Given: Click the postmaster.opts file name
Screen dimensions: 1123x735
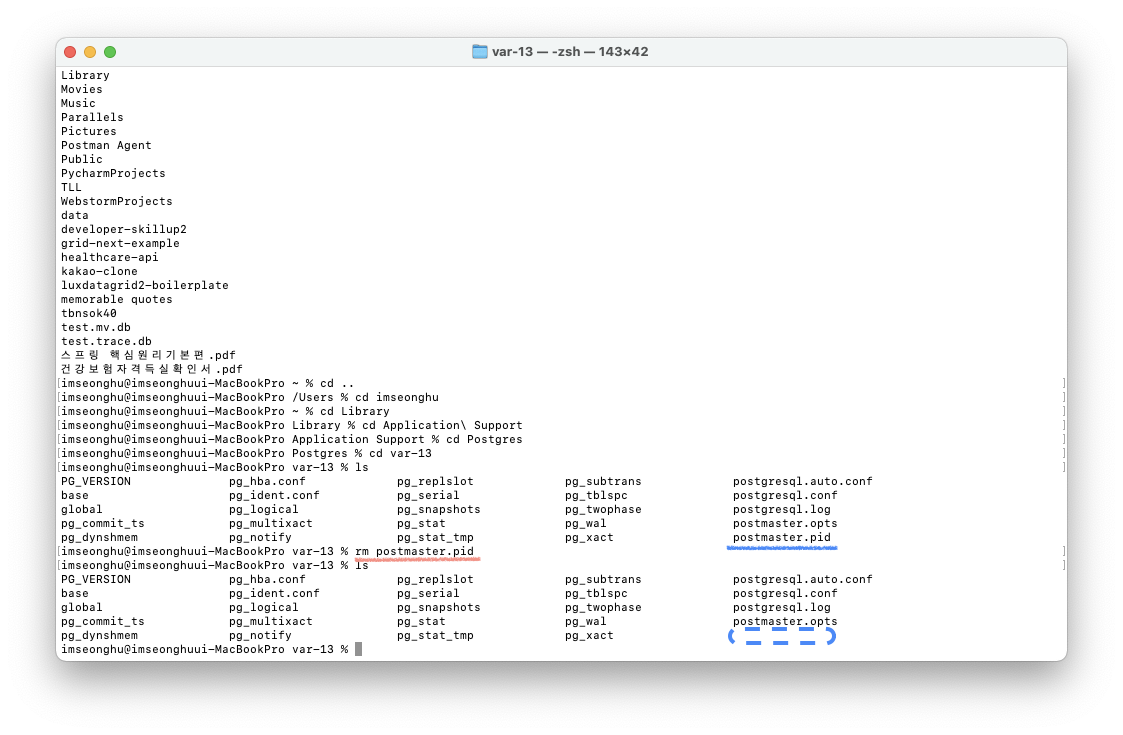Looking at the screenshot, I should coord(786,523).
